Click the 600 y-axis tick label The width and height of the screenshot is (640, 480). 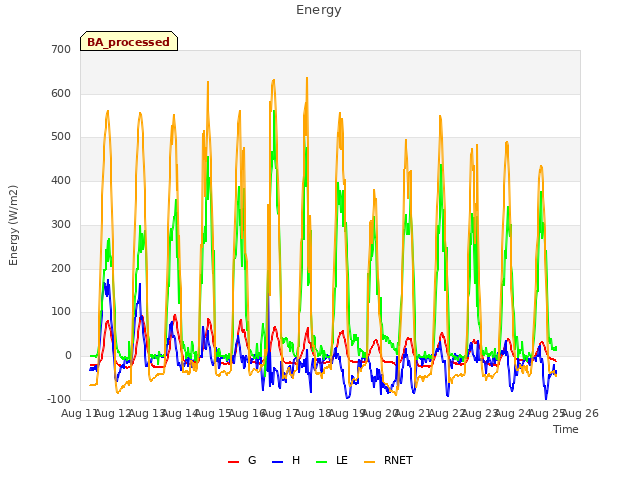pyautogui.click(x=61, y=93)
